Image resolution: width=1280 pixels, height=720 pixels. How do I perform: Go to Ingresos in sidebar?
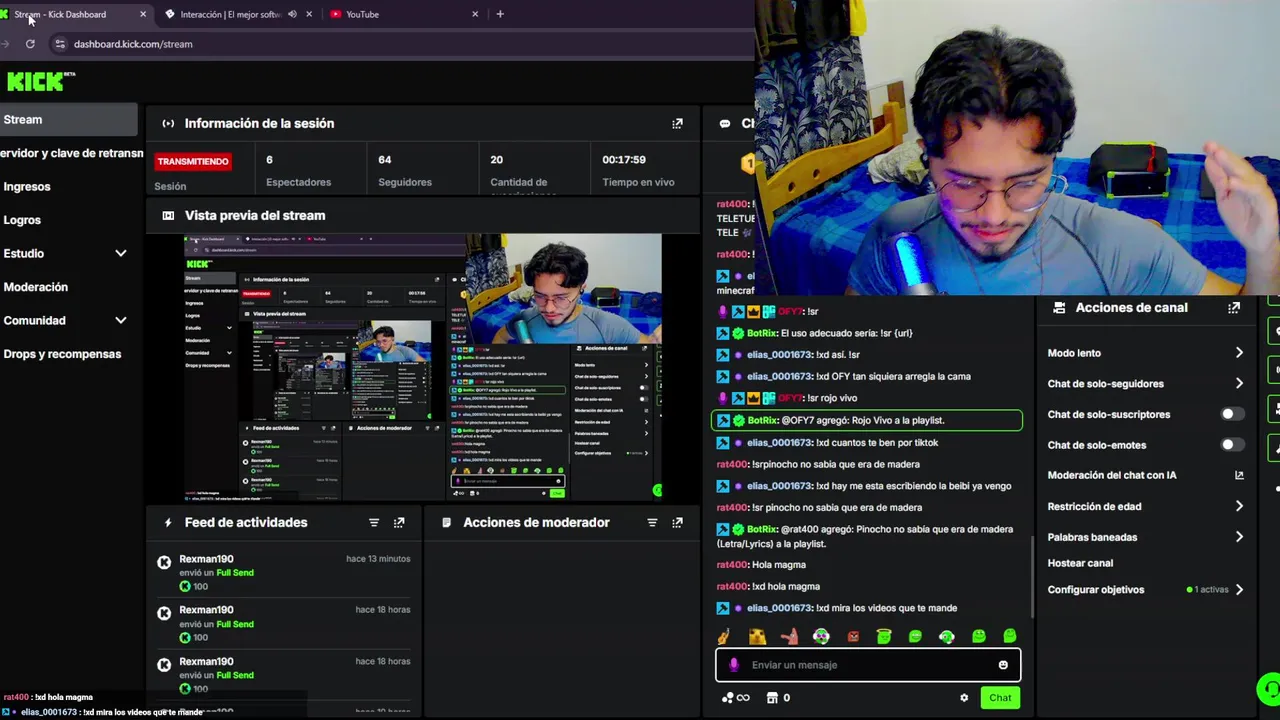[27, 187]
